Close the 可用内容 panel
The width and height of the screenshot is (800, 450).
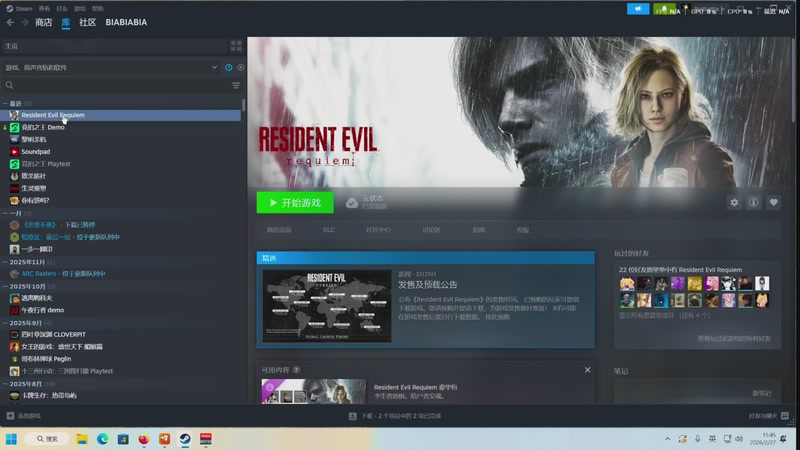[587, 370]
